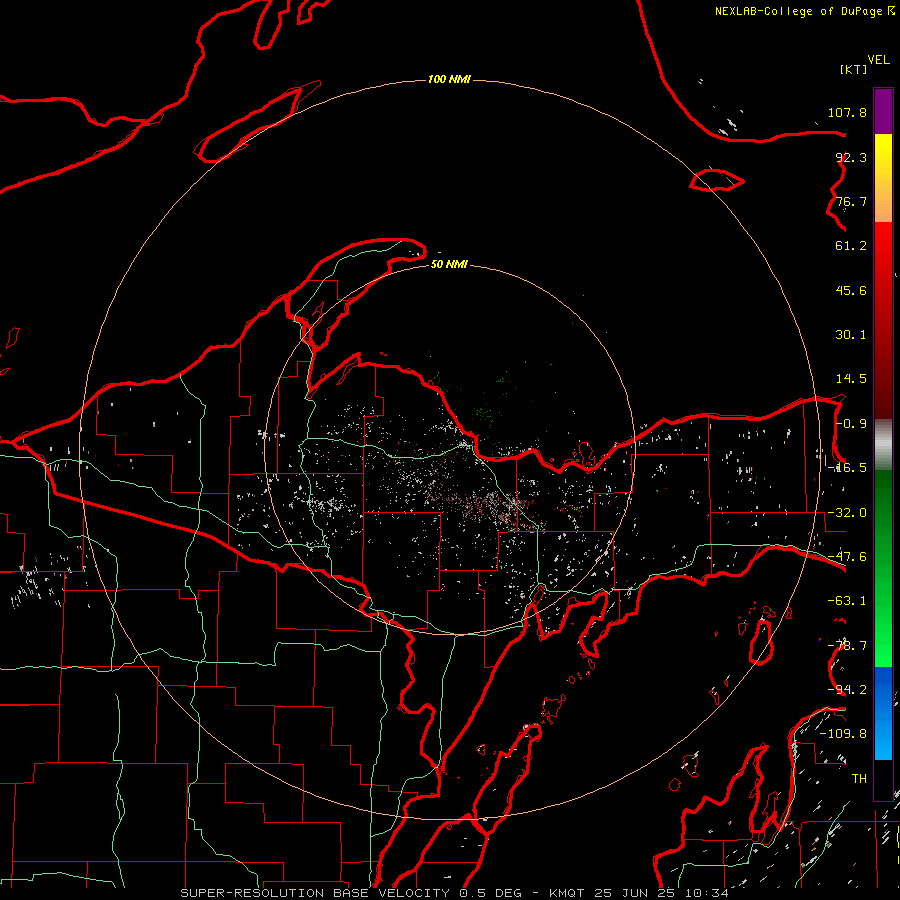Select the -78.7 legend value
Image resolution: width=900 pixels, height=900 pixels.
847,646
